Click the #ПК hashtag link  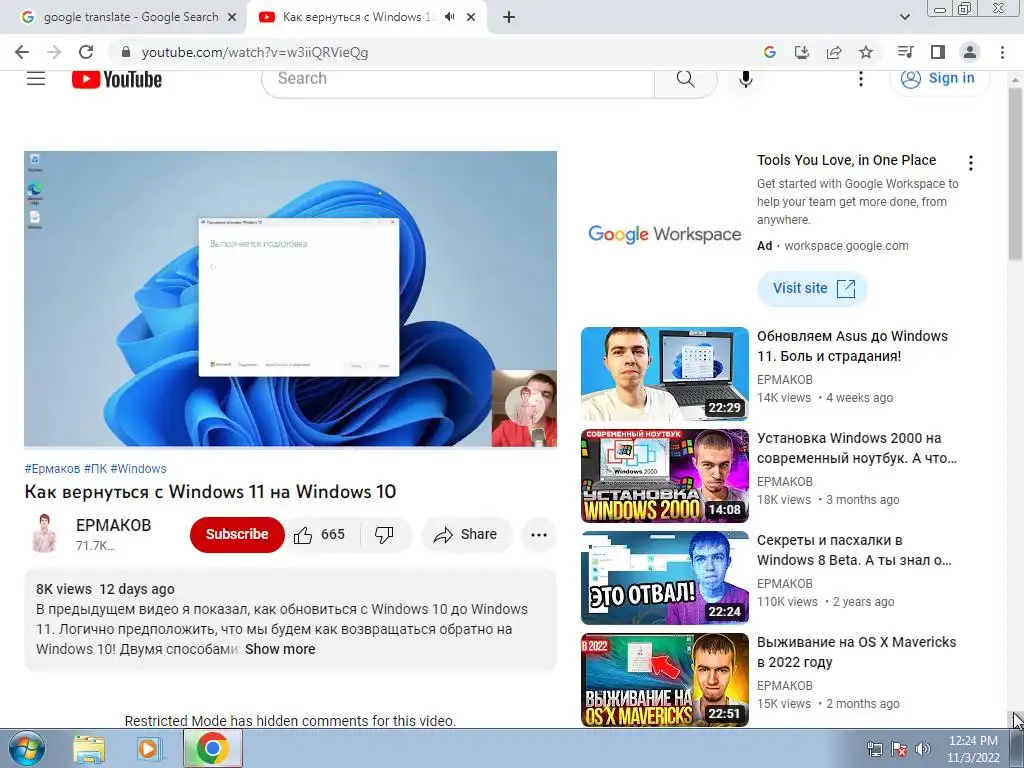point(95,469)
